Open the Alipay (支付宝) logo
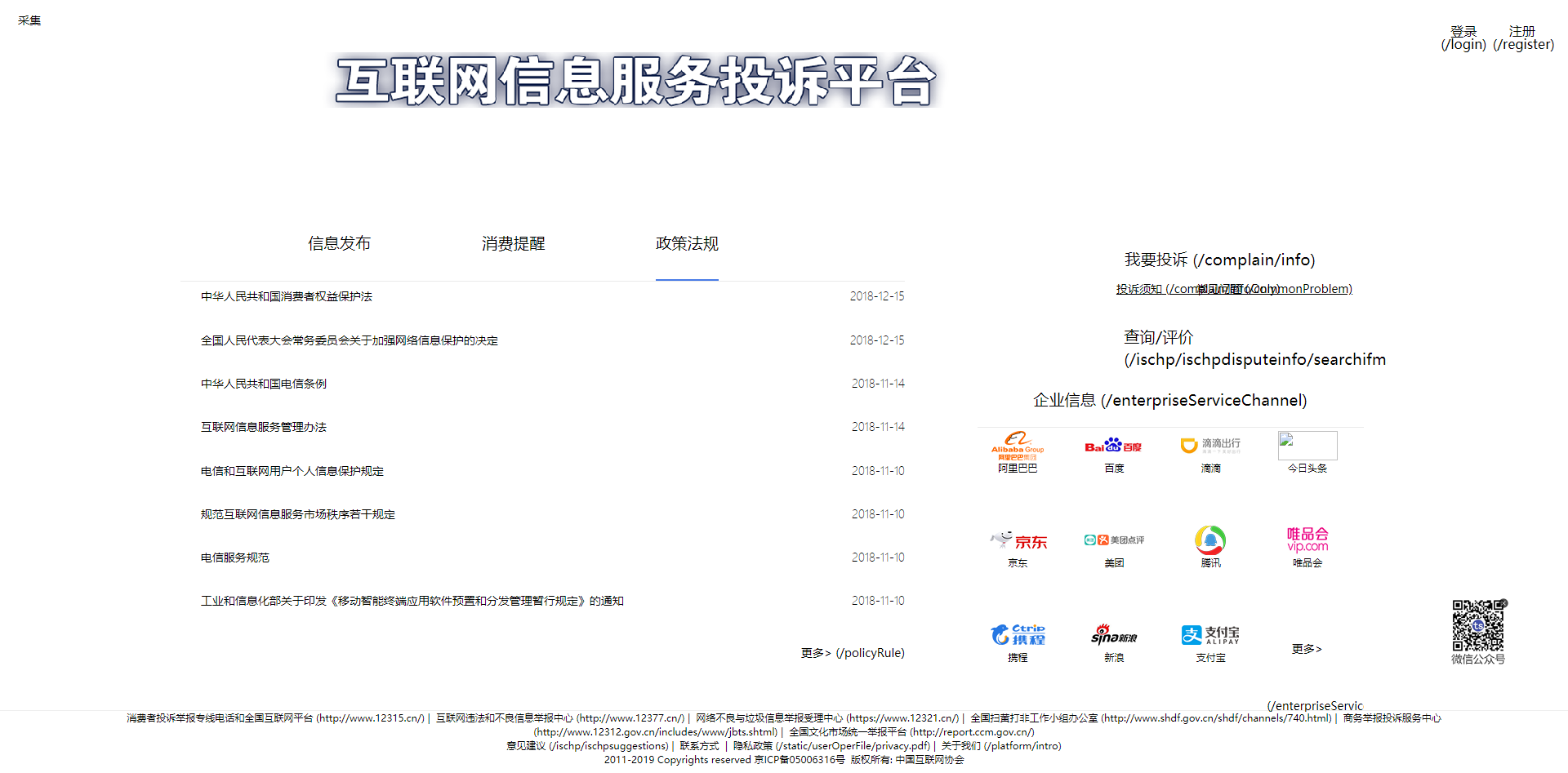 [x=1210, y=634]
